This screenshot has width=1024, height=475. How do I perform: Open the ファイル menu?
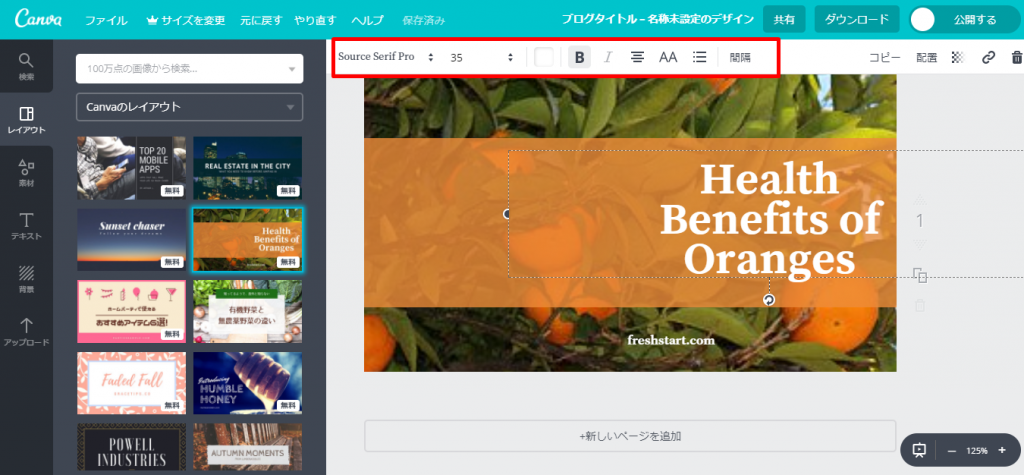(106, 20)
